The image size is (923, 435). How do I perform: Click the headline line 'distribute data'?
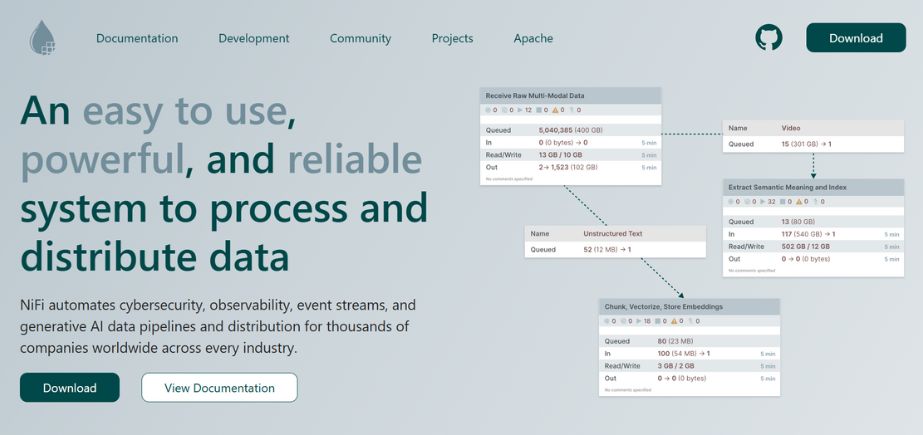pos(155,257)
